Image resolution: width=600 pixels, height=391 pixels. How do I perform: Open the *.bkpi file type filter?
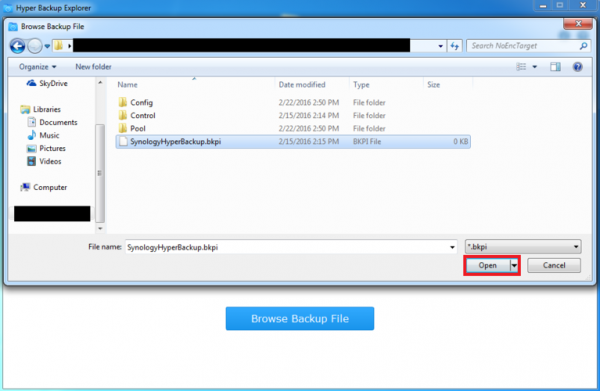pyautogui.click(x=523, y=247)
